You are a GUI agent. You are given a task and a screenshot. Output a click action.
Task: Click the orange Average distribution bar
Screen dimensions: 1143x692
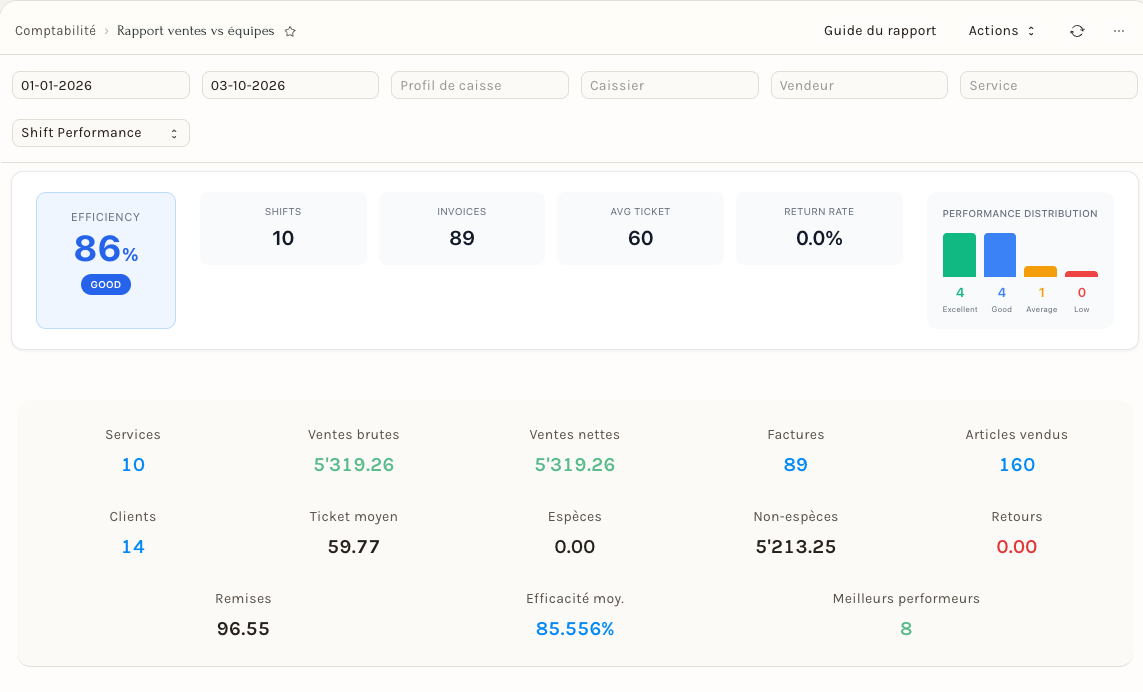1040,271
